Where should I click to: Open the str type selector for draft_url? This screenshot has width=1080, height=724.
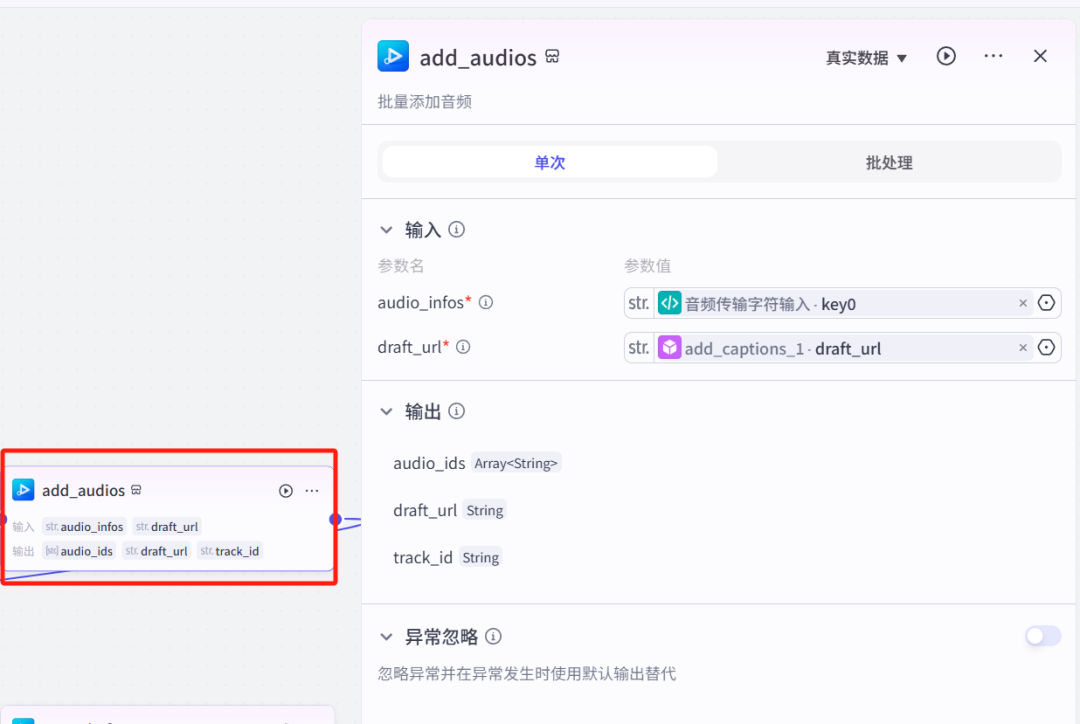point(638,348)
